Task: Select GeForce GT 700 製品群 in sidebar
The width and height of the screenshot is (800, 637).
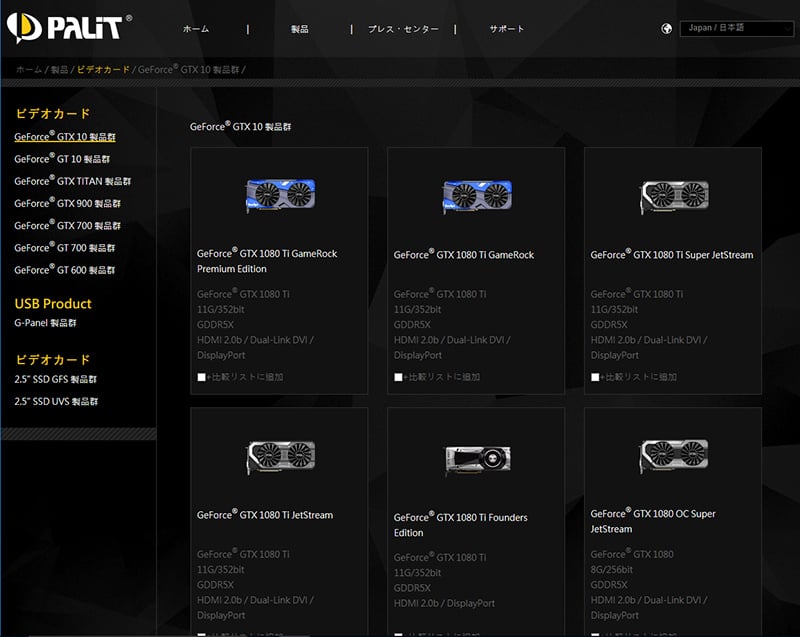Action: click(x=65, y=247)
